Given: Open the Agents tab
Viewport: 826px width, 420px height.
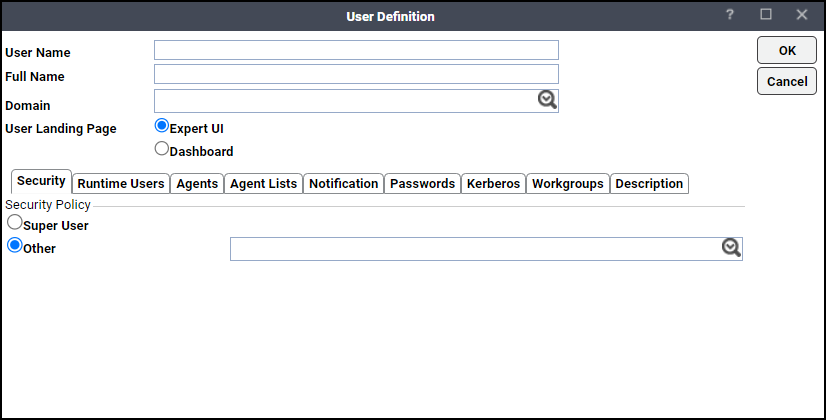Looking at the screenshot, I should tap(197, 183).
